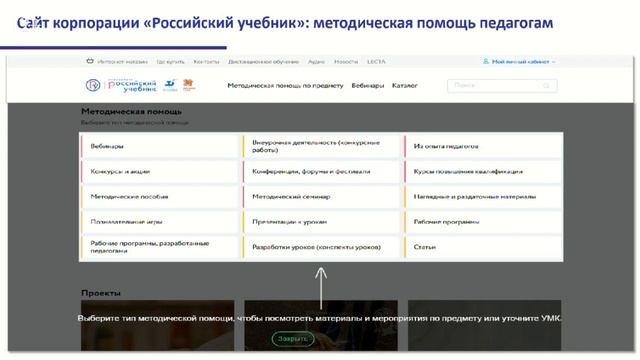Select Методические пособия tile
640x360 pixels.
pos(160,197)
